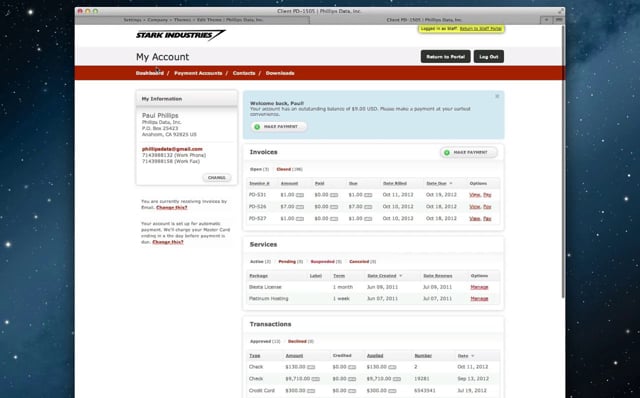The height and width of the screenshot is (398, 640).
Task: Click Change this? for invoice delivery method
Action: [171, 207]
